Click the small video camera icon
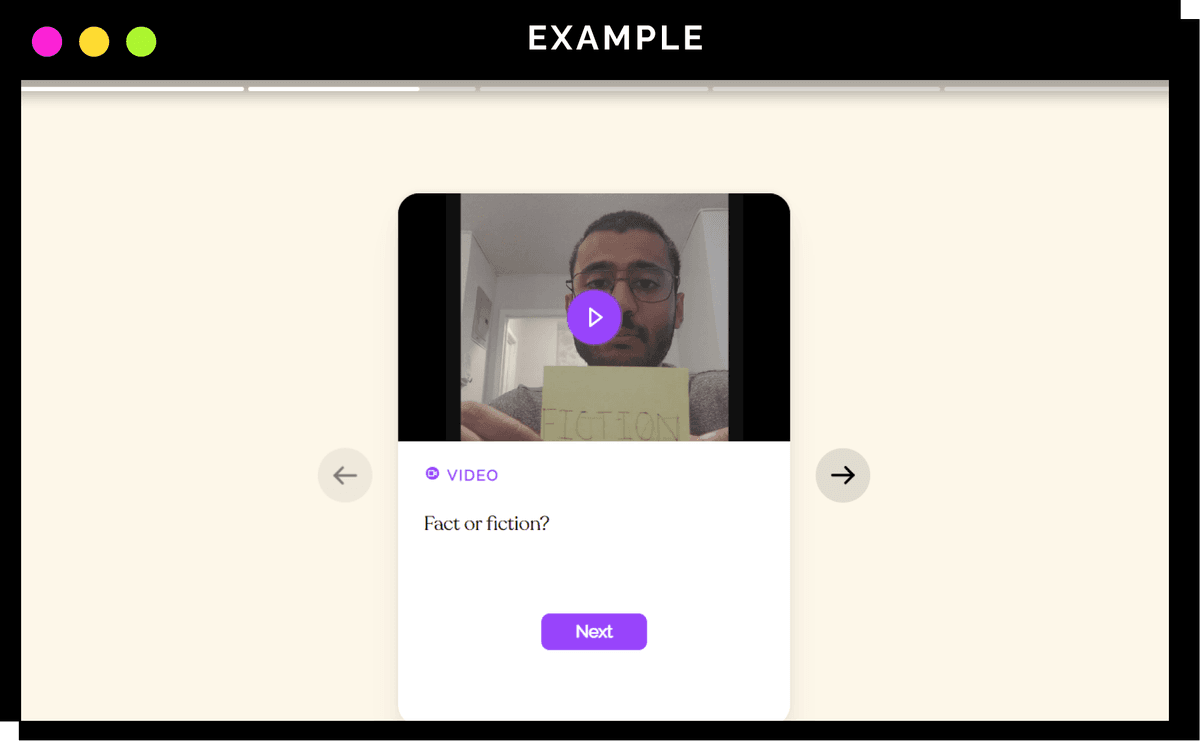Screen dimensions: 1200x741 coord(432,474)
